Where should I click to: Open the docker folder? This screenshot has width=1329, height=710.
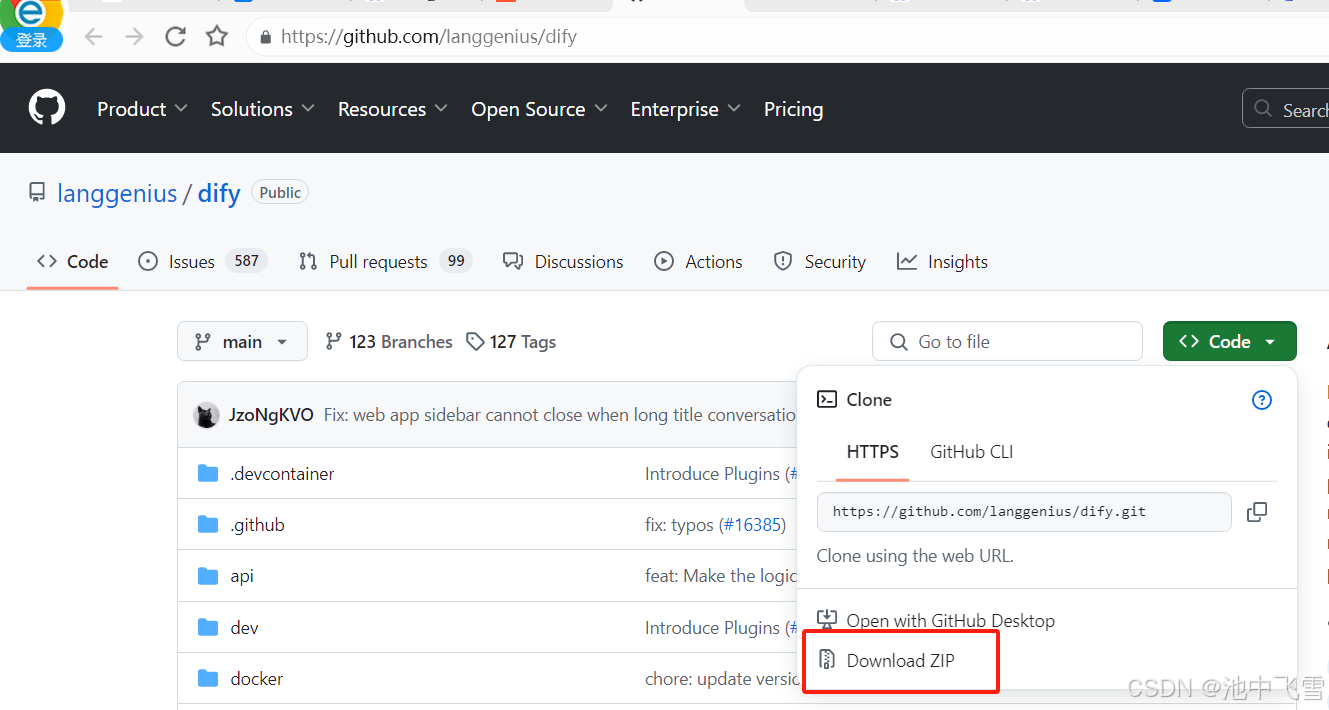click(x=257, y=679)
